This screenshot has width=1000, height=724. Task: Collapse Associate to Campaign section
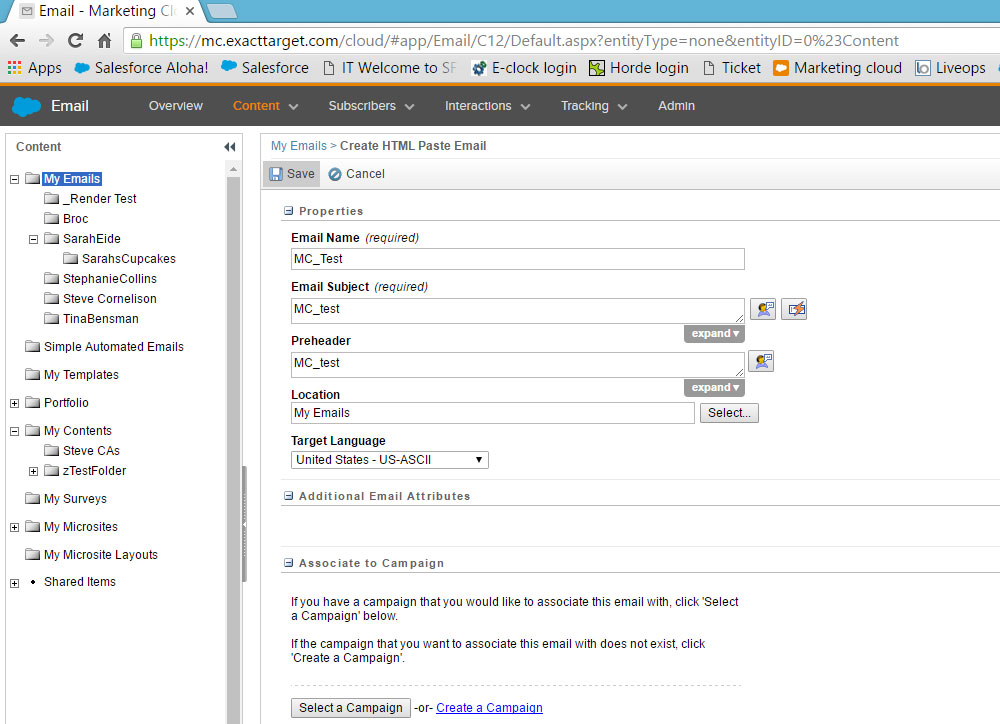click(288, 563)
